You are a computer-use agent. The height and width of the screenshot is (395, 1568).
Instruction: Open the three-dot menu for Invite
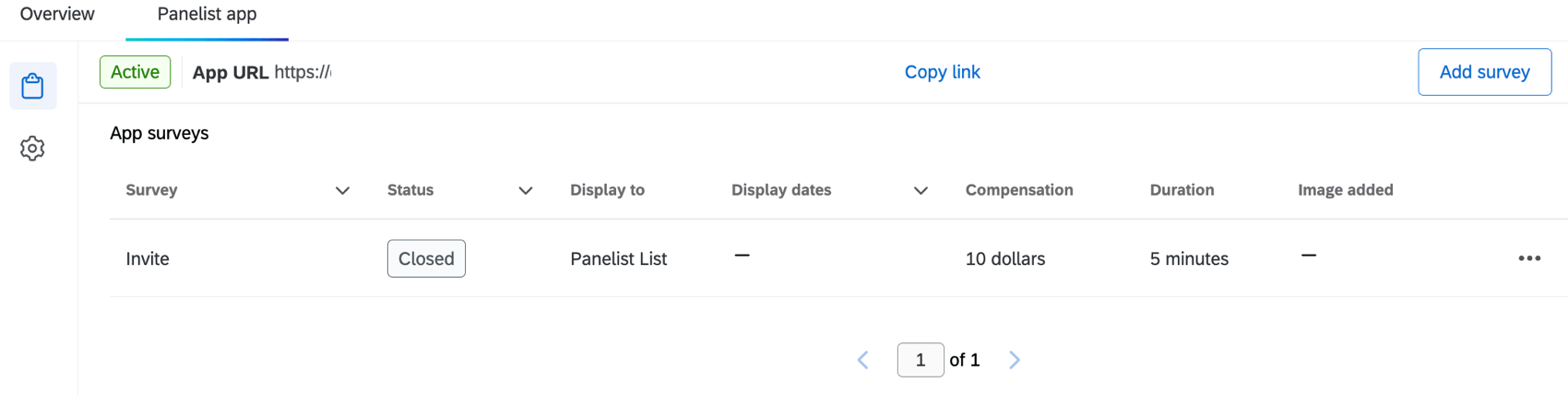1529,258
